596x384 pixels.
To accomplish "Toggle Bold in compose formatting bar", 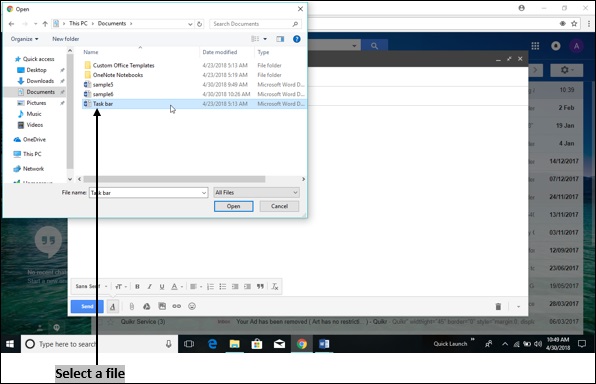I will coord(137,287).
